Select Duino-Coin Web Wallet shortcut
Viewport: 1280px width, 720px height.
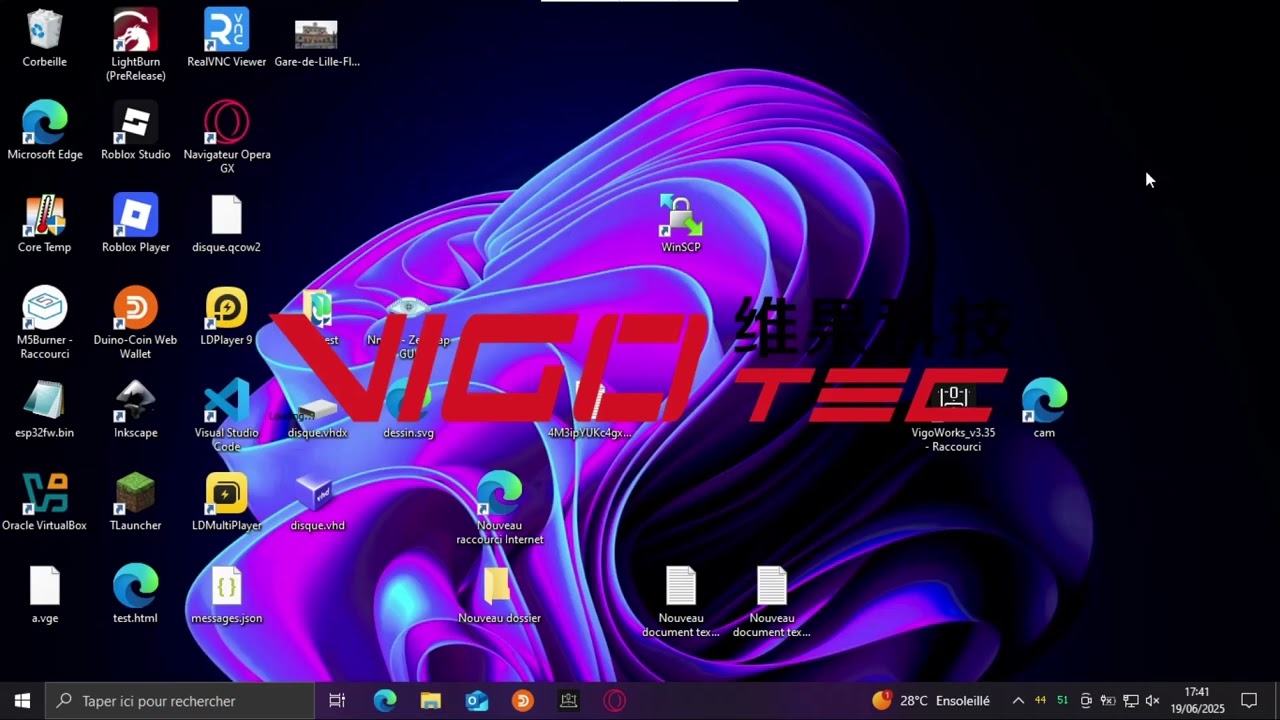pos(136,323)
